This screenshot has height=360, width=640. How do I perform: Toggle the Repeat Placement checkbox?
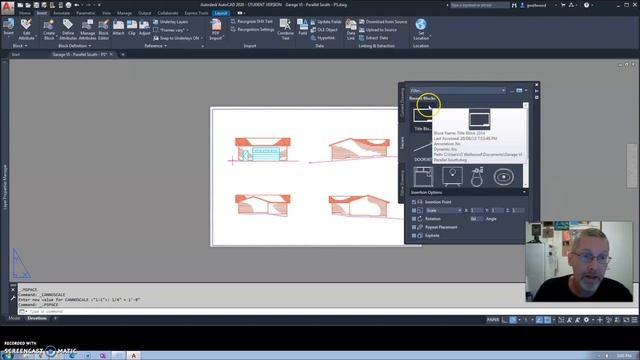point(414,227)
